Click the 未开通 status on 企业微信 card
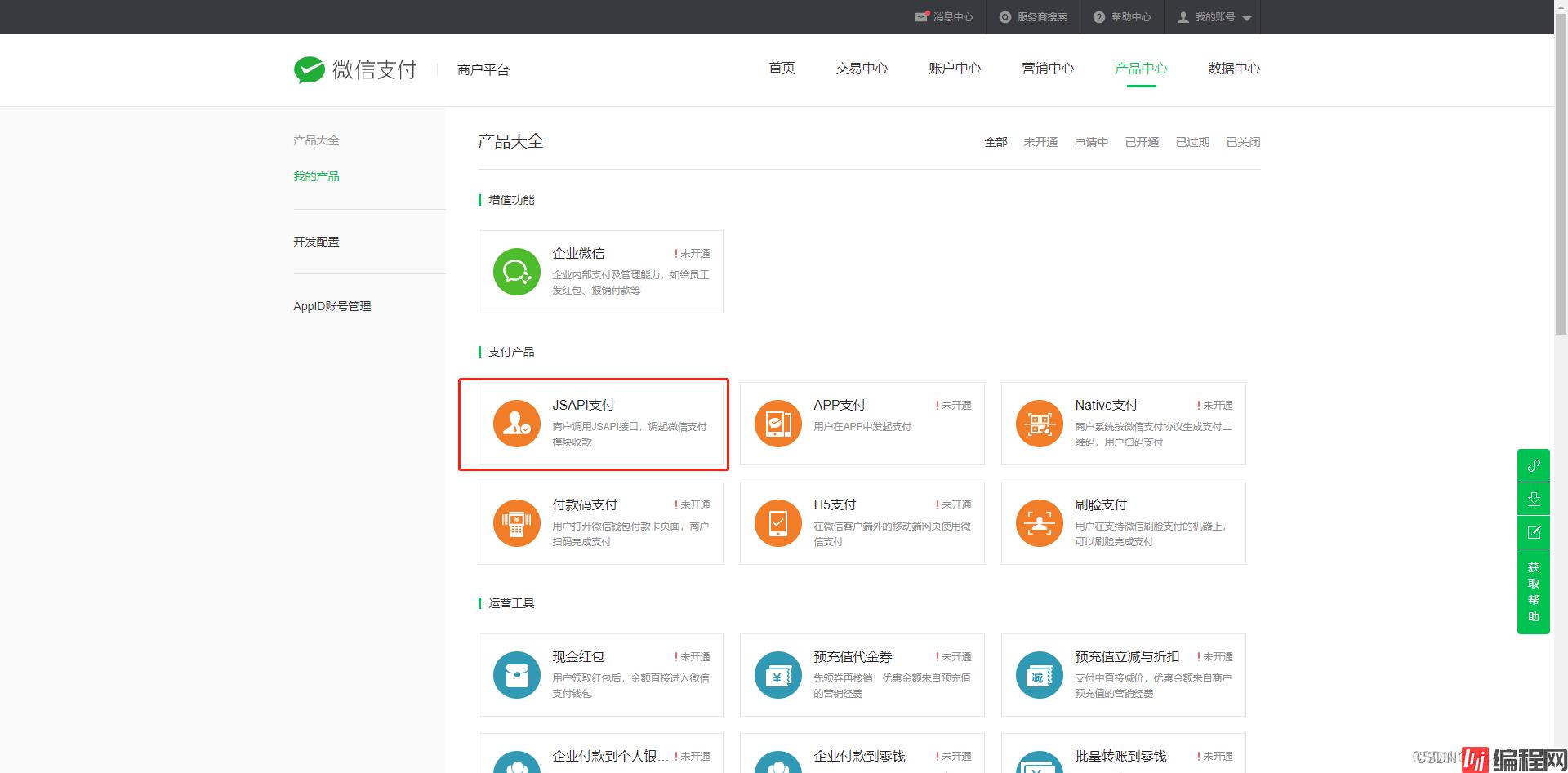1568x773 pixels. (x=692, y=253)
